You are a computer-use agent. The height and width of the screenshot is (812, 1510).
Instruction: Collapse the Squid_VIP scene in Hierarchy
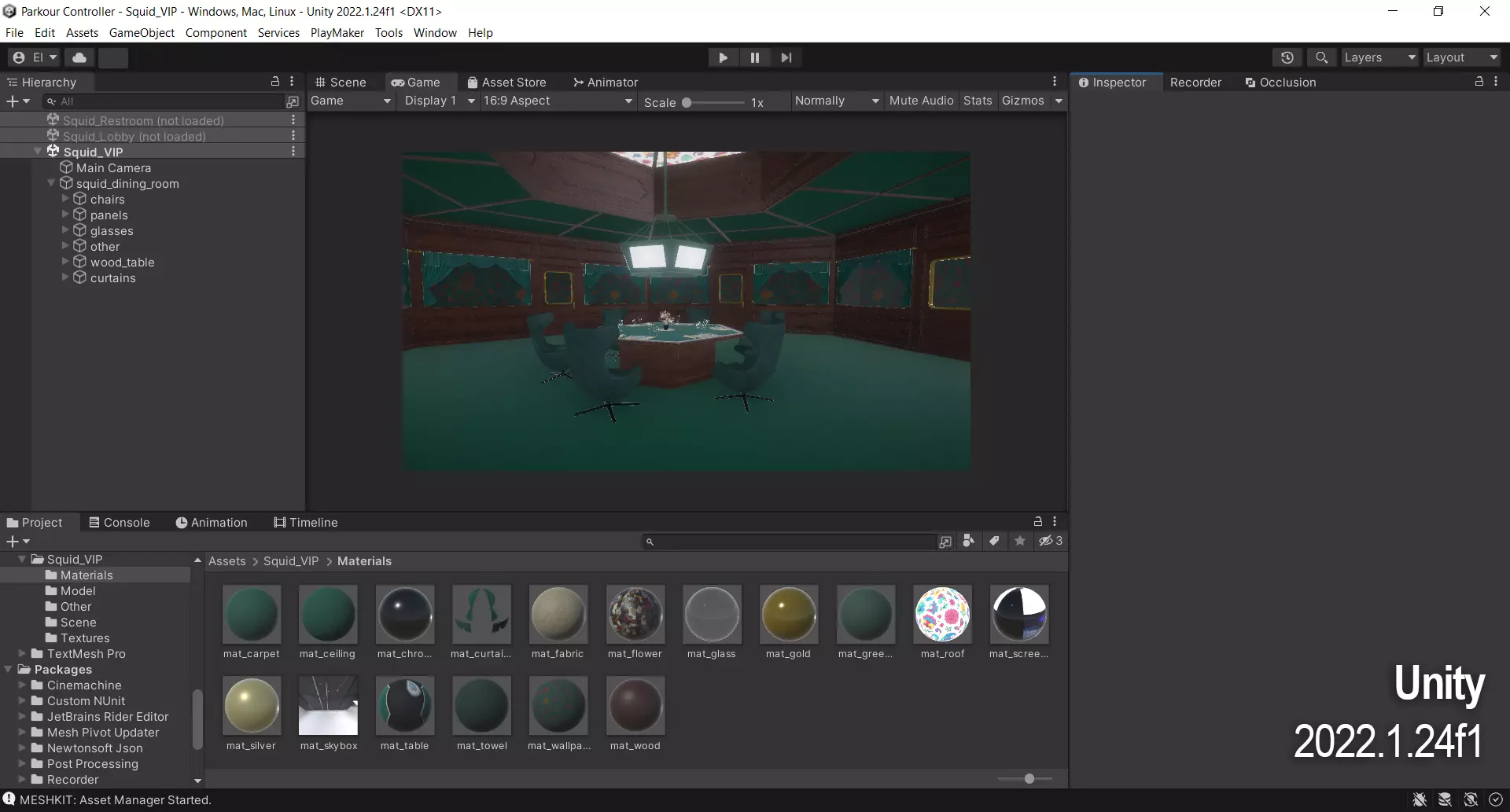38,152
